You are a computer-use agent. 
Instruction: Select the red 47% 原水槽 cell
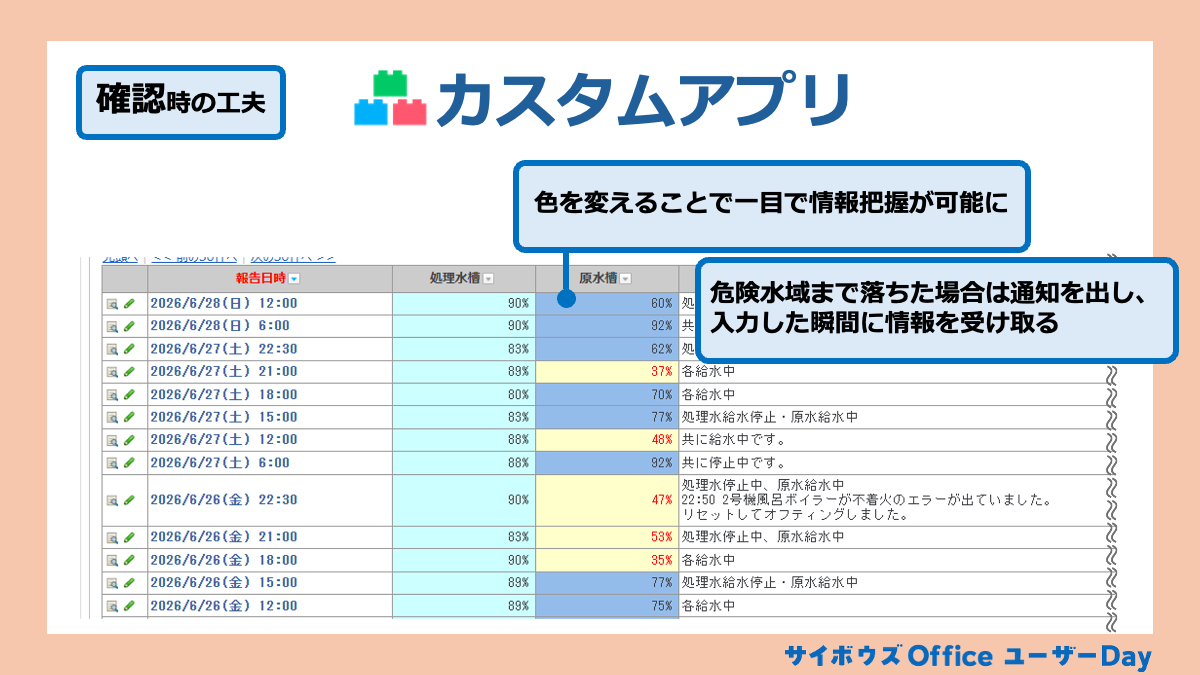pyautogui.click(x=607, y=500)
